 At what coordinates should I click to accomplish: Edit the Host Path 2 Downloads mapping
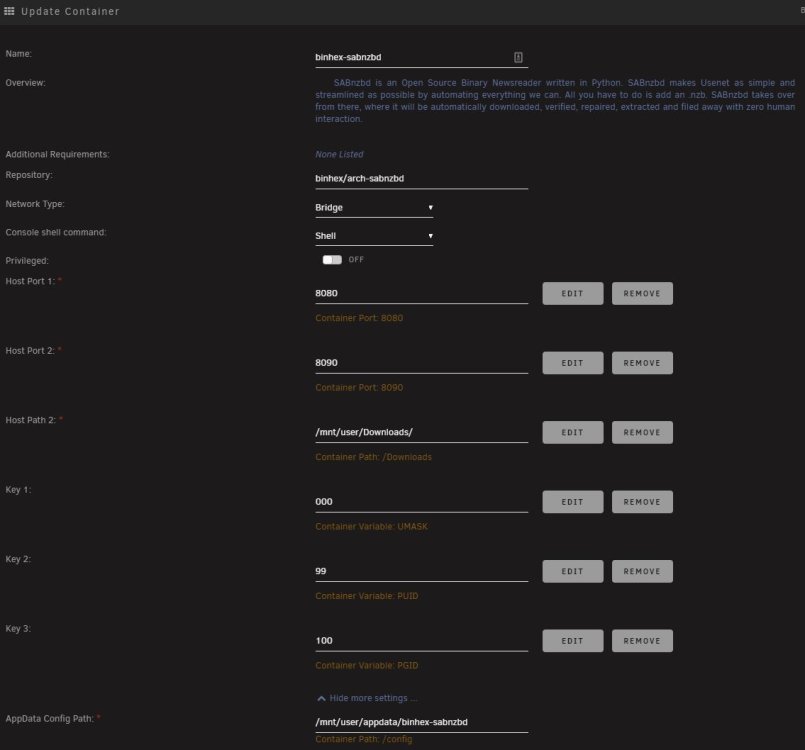pyautogui.click(x=572, y=432)
